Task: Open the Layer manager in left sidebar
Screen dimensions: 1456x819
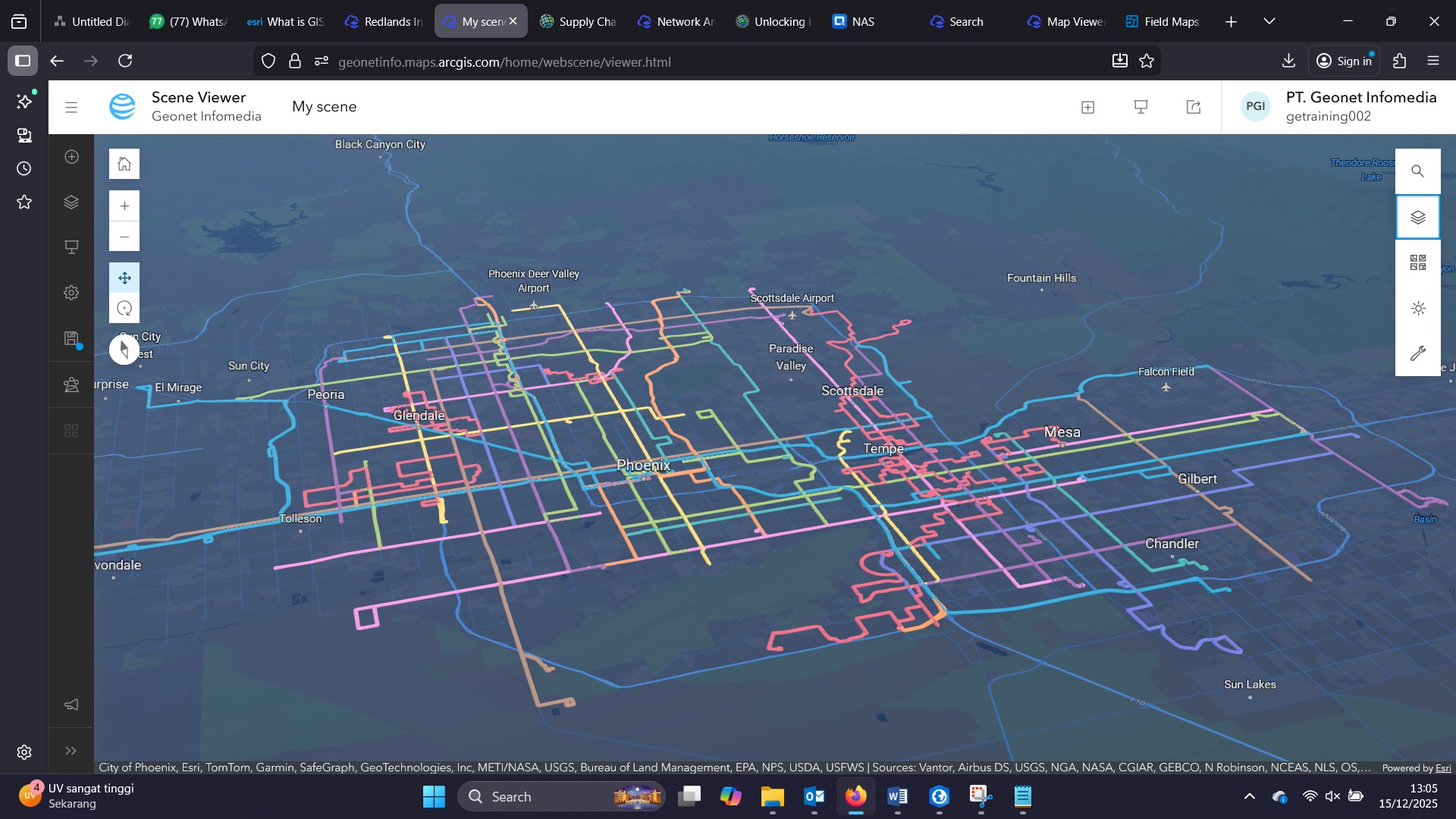Action: point(71,202)
